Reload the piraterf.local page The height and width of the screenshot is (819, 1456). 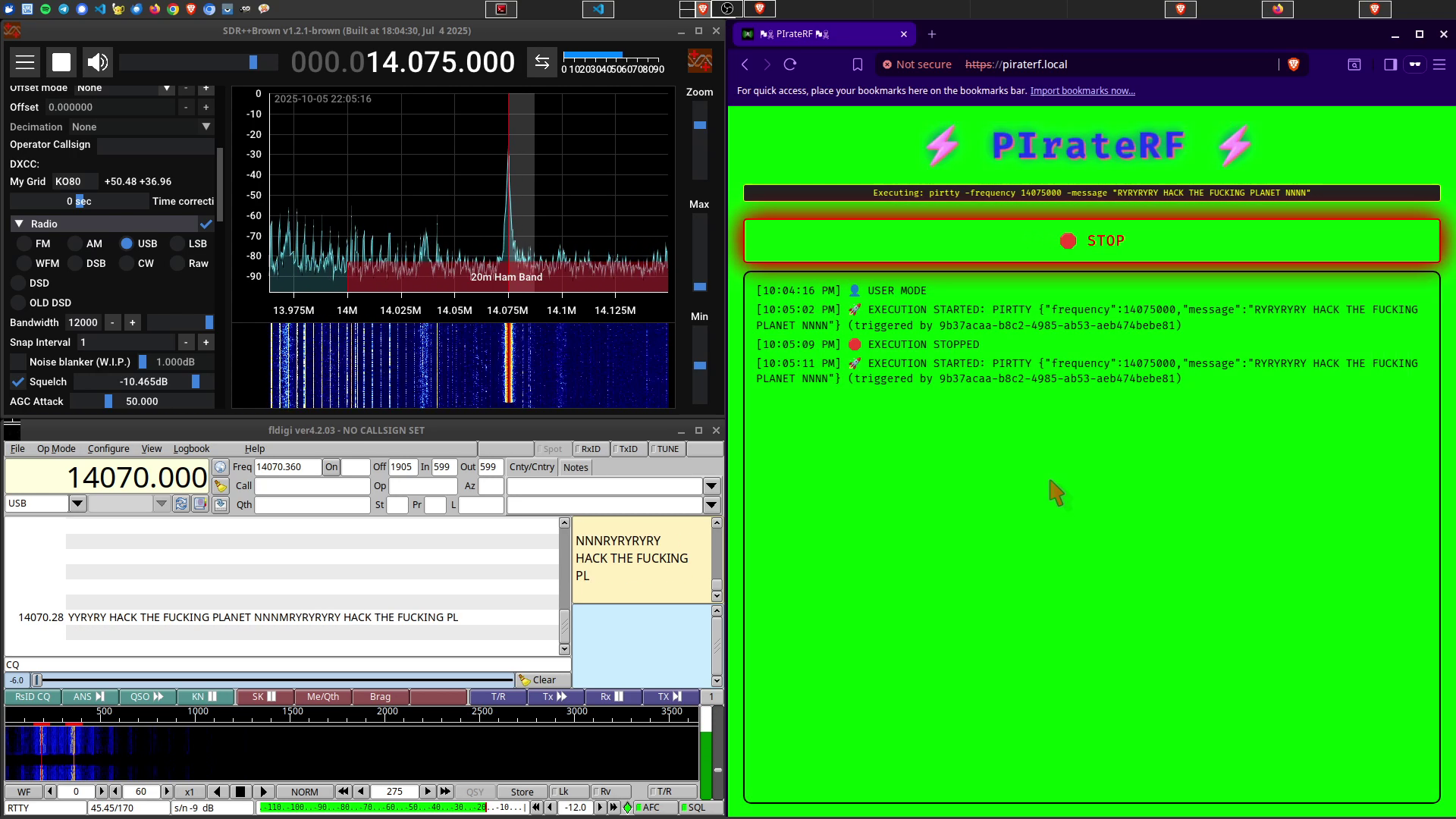(790, 64)
